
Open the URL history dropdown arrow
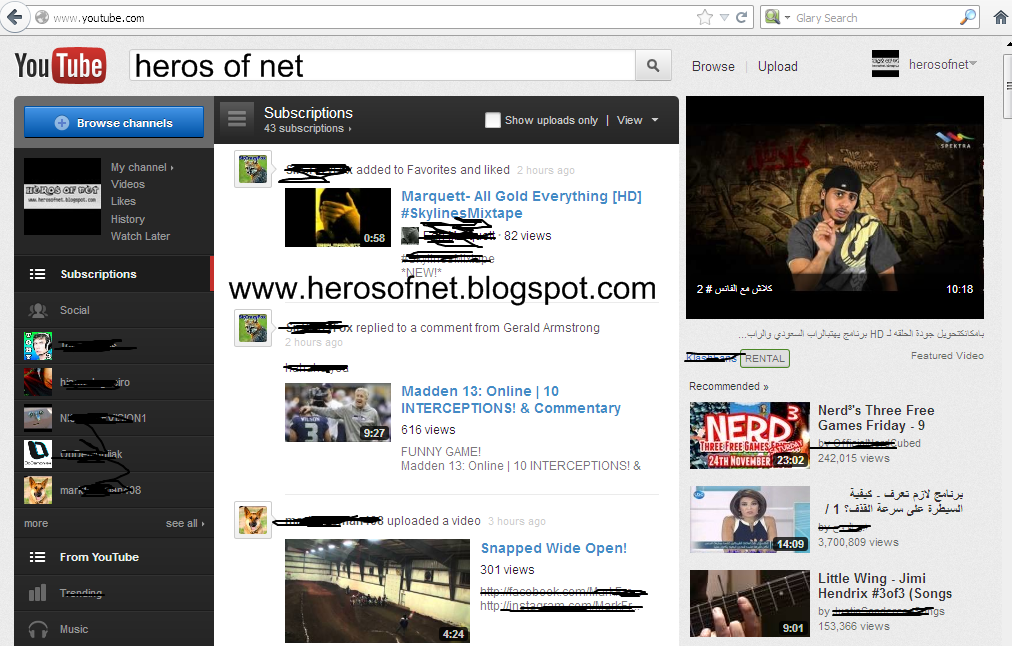(724, 17)
